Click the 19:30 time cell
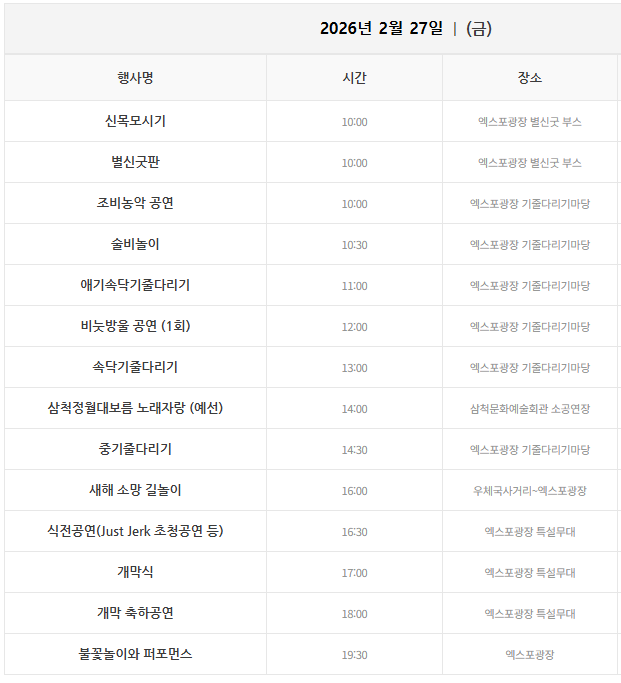 [x=354, y=655]
